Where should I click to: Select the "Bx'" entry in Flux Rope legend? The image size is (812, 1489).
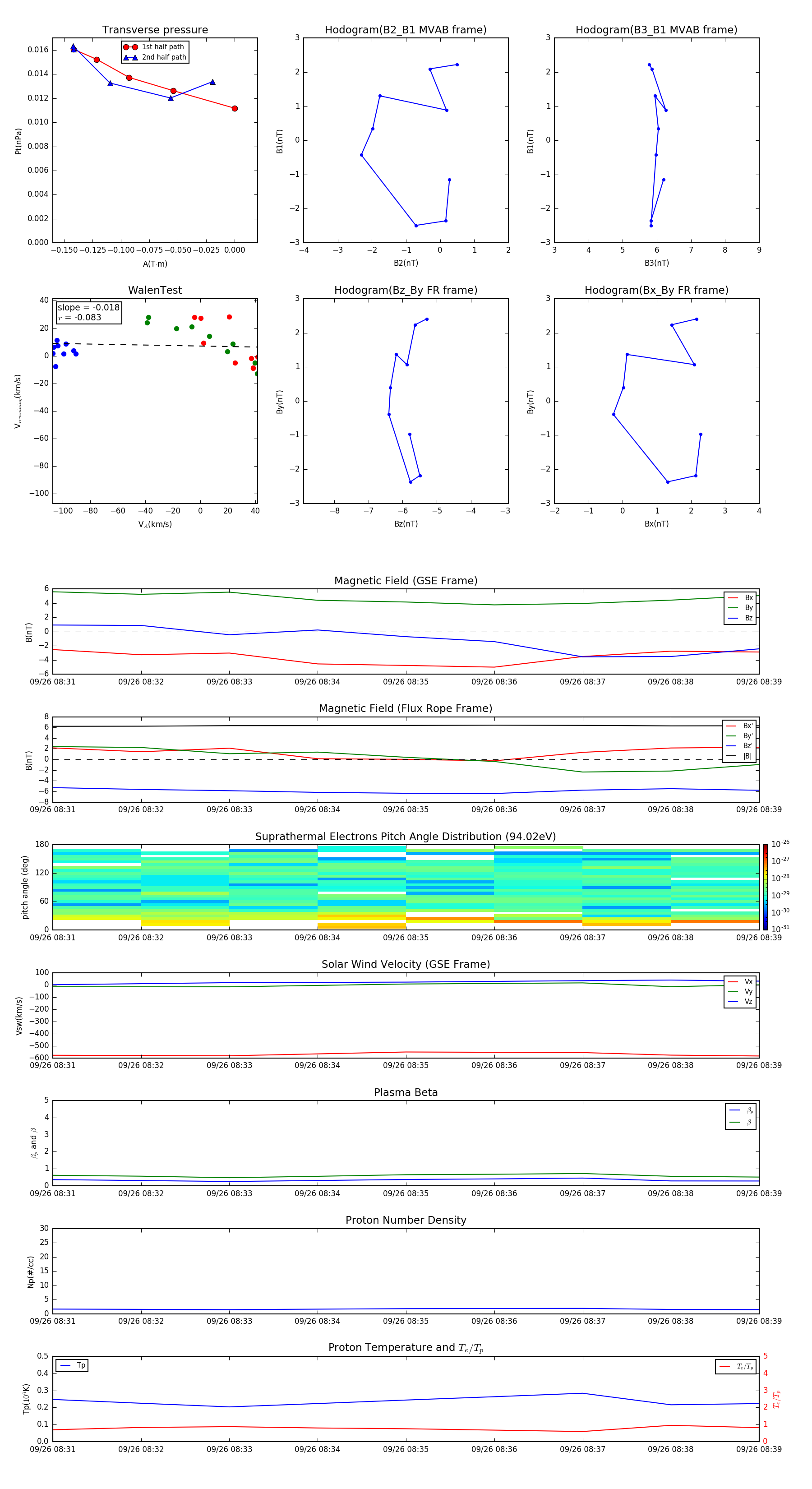(739, 726)
